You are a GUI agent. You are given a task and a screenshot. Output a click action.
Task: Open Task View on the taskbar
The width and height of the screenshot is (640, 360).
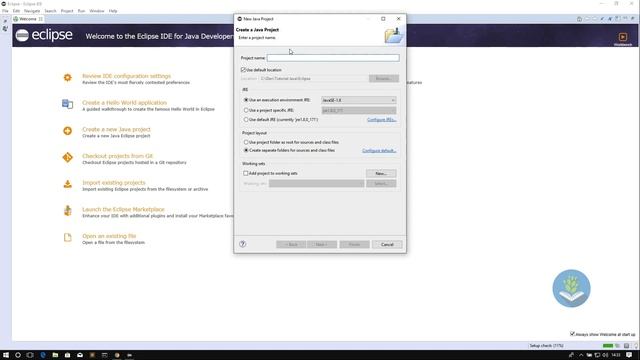pyautogui.click(x=30, y=355)
